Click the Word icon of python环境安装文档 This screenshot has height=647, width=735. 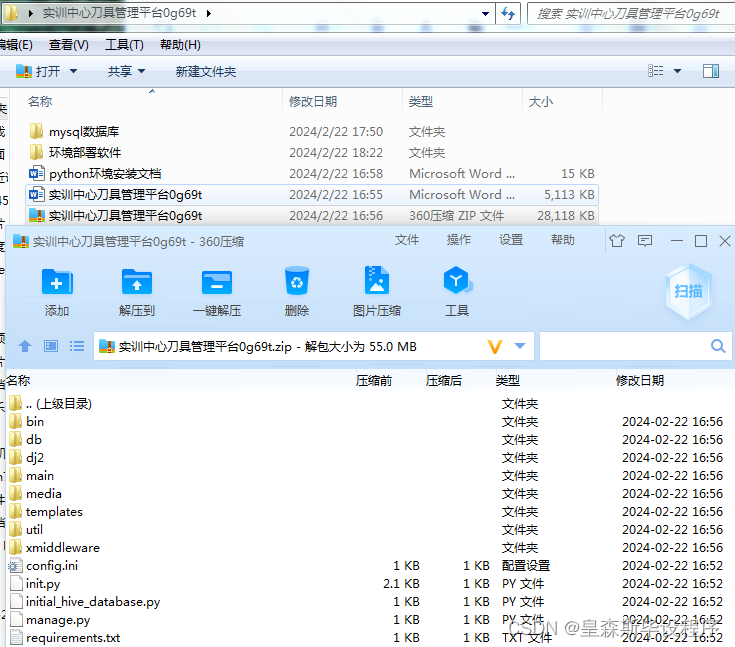36,173
